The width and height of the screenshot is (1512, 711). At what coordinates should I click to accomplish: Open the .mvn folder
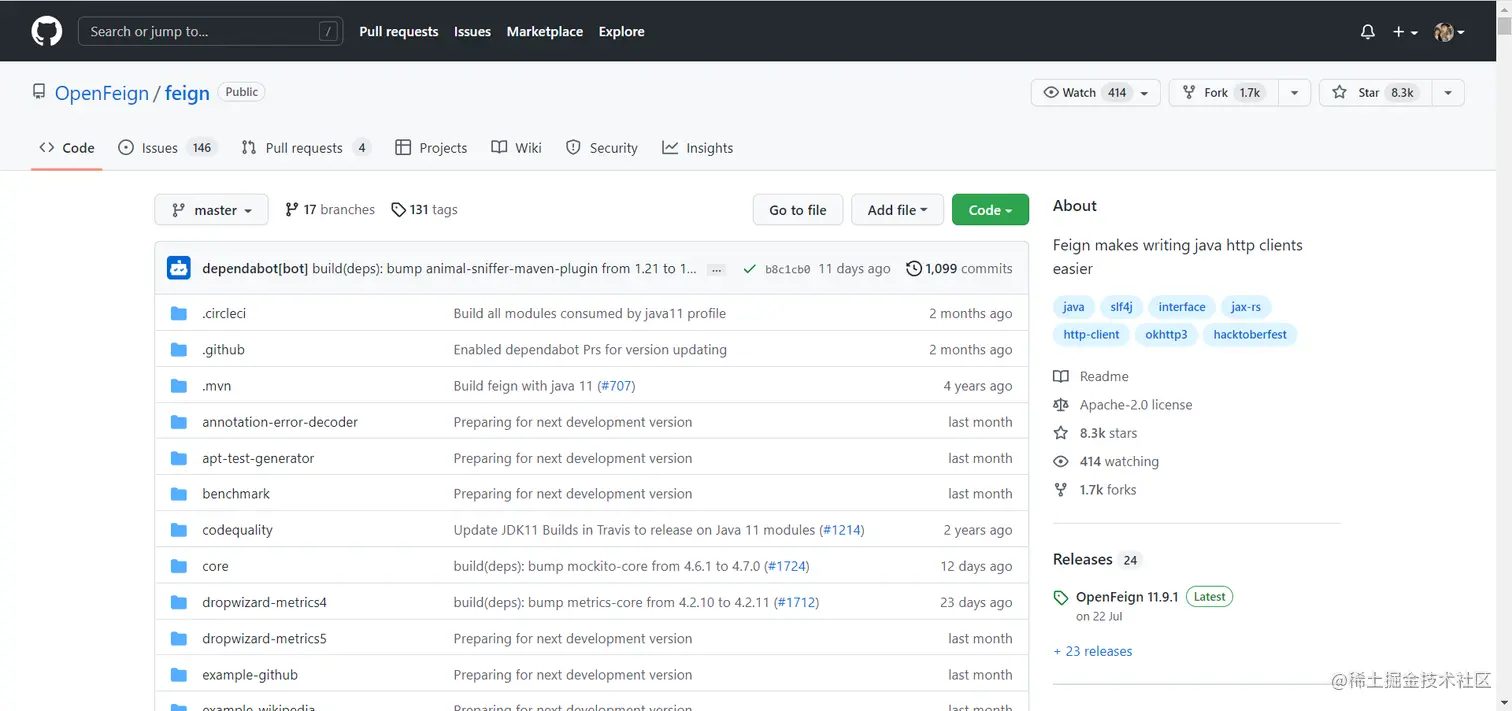coord(216,386)
